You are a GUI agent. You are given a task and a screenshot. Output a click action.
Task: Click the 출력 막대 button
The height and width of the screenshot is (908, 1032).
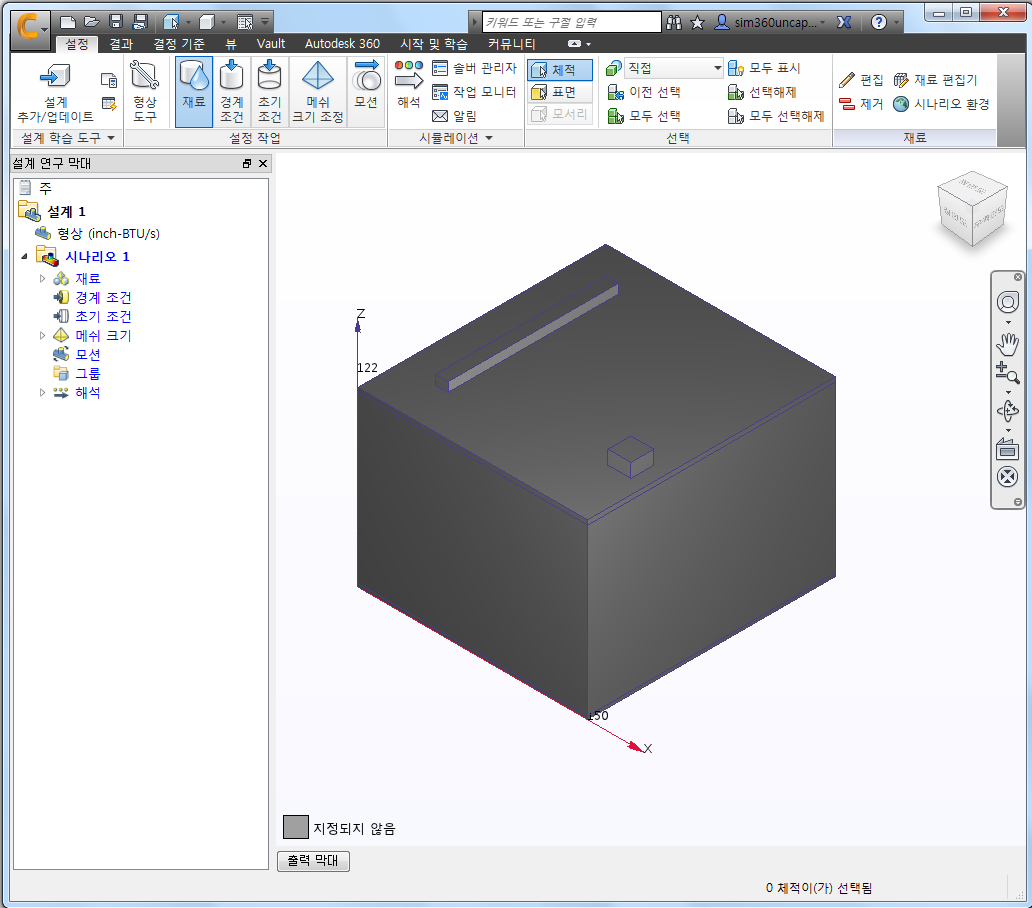click(x=313, y=861)
